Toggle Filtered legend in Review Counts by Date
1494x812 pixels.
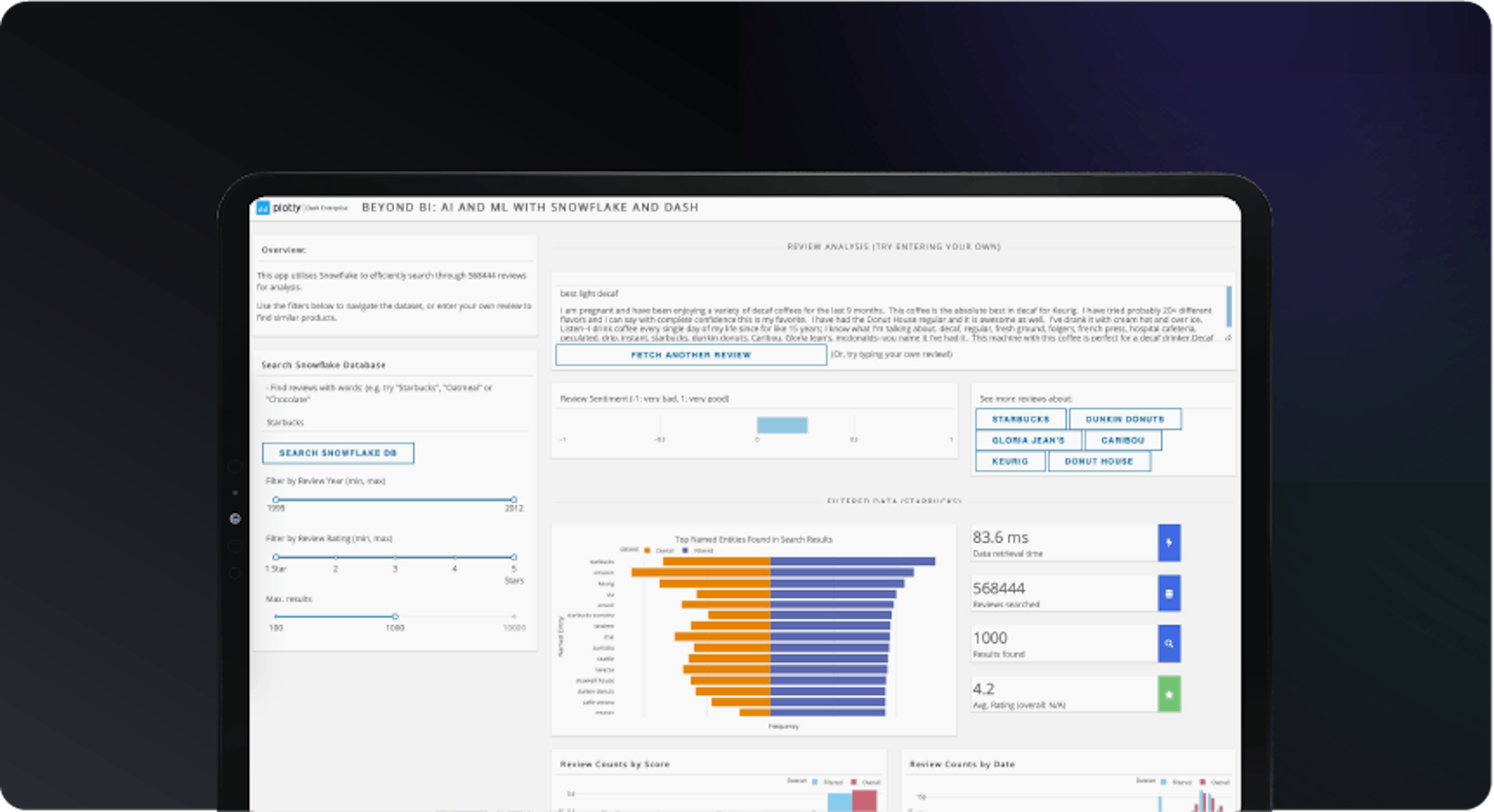click(x=1176, y=782)
